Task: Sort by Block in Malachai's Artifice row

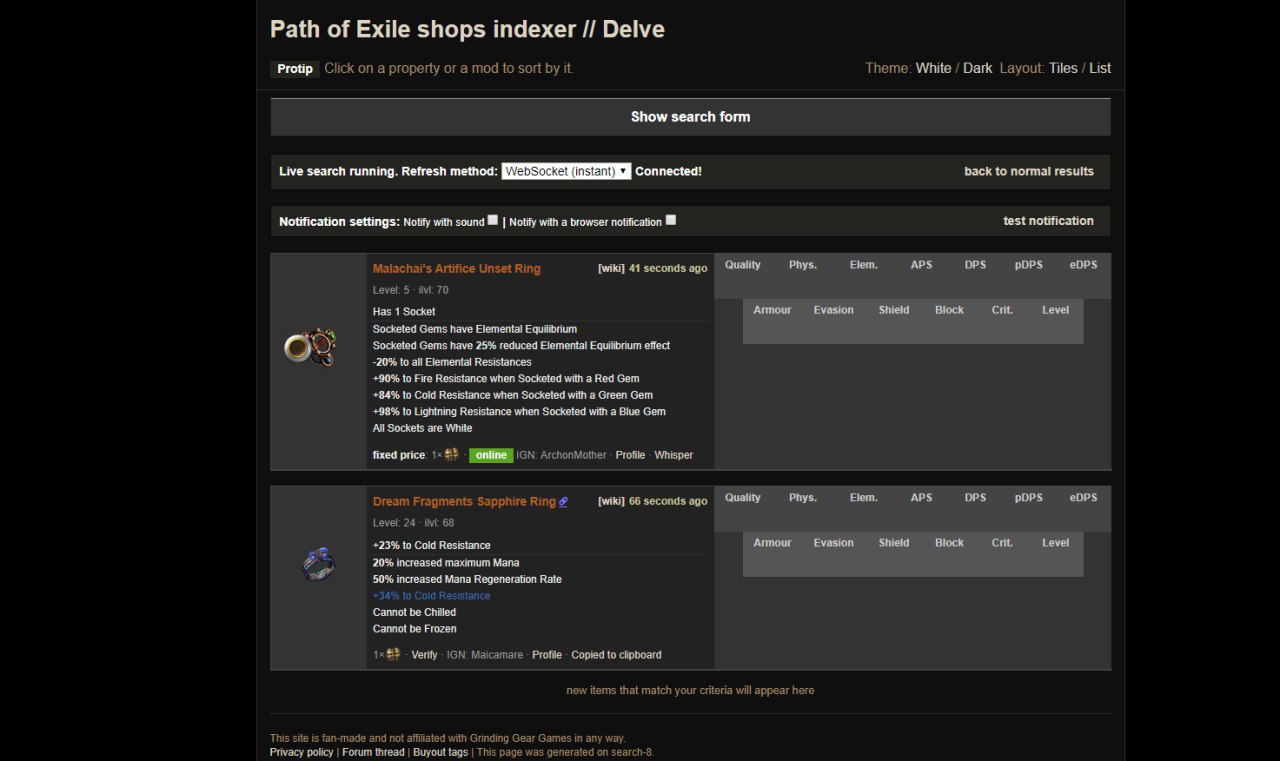Action: click(949, 310)
